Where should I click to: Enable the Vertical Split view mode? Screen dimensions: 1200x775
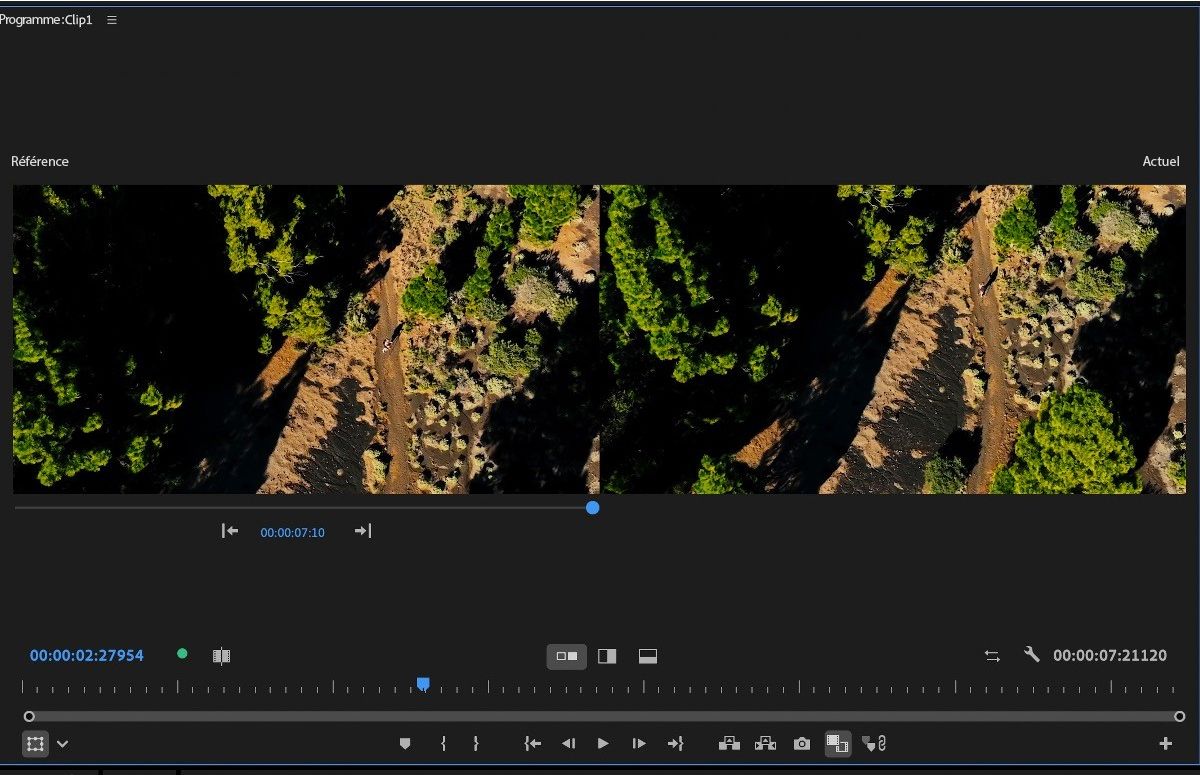tap(607, 656)
